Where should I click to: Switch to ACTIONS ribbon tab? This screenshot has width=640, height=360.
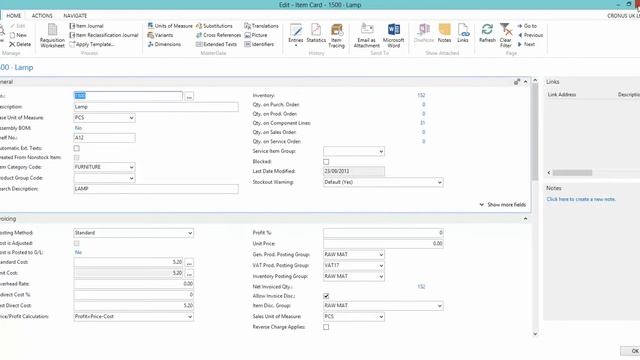[42, 16]
